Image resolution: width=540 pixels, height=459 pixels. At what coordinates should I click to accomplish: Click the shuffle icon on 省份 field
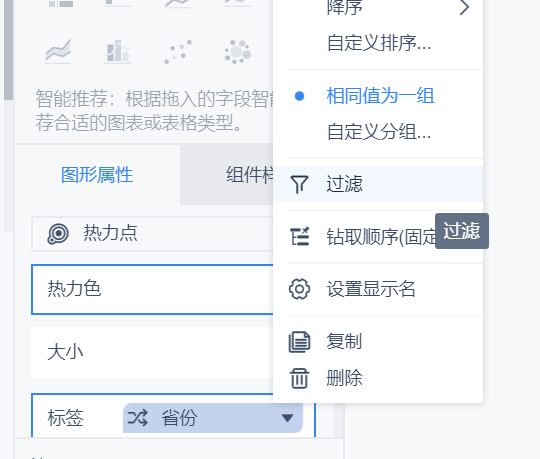tap(137, 418)
